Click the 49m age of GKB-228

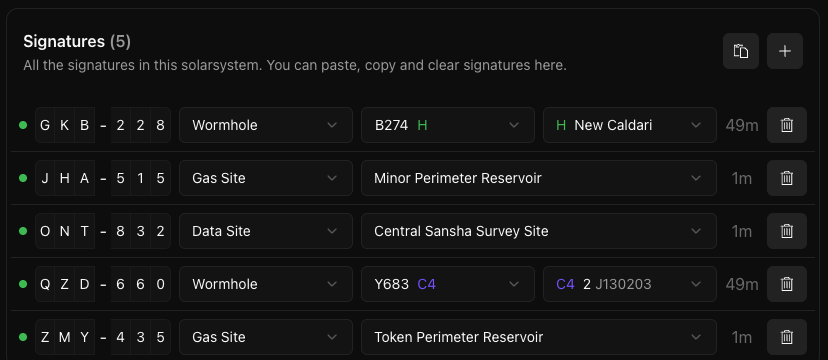(x=742, y=126)
